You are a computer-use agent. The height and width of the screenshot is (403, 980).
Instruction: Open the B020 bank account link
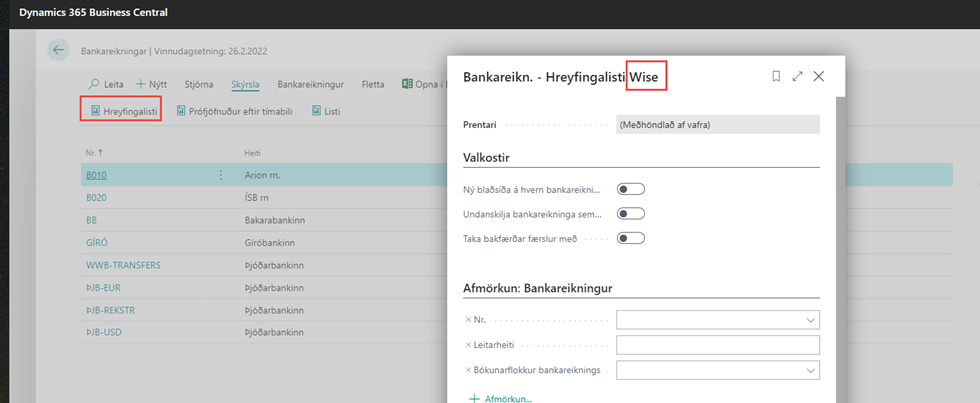97,197
